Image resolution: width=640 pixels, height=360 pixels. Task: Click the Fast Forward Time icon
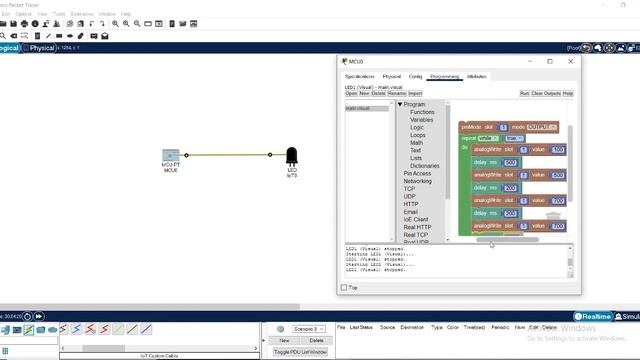pyautogui.click(x=38, y=316)
